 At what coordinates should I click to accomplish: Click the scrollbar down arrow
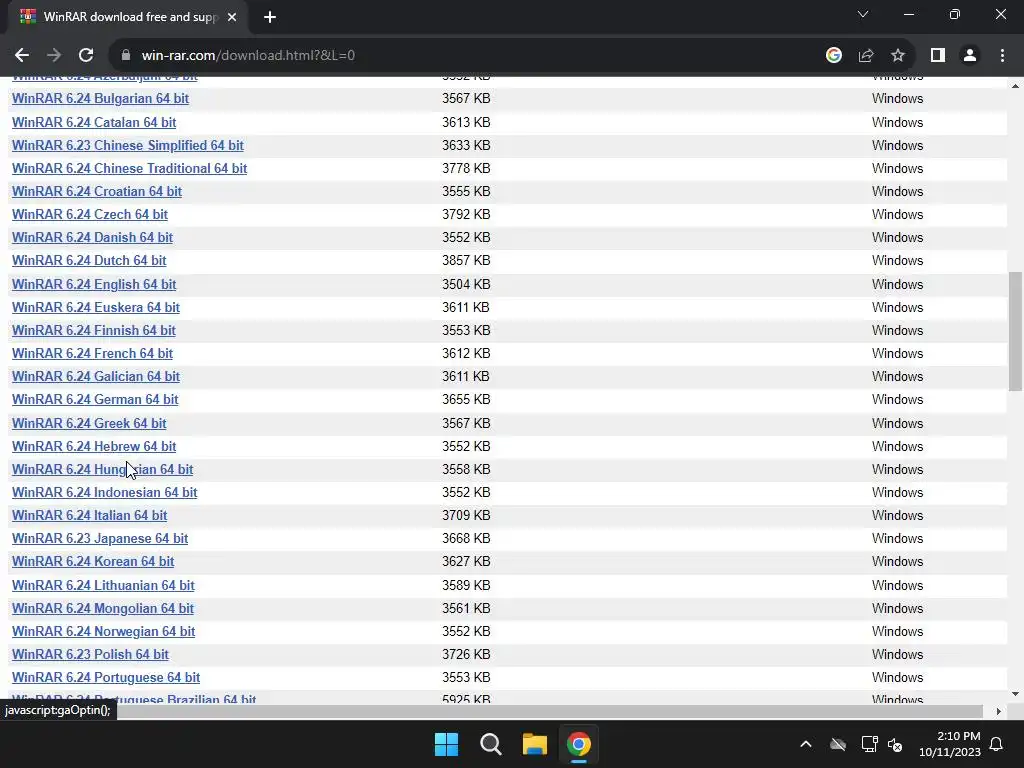coord(1015,694)
